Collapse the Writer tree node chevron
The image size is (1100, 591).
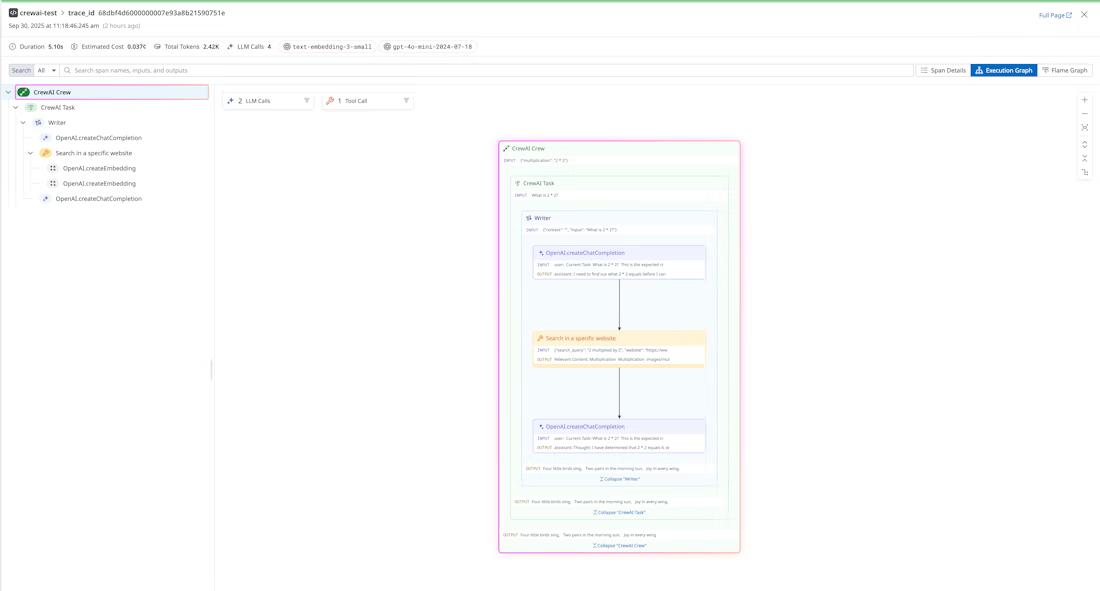[24, 123]
